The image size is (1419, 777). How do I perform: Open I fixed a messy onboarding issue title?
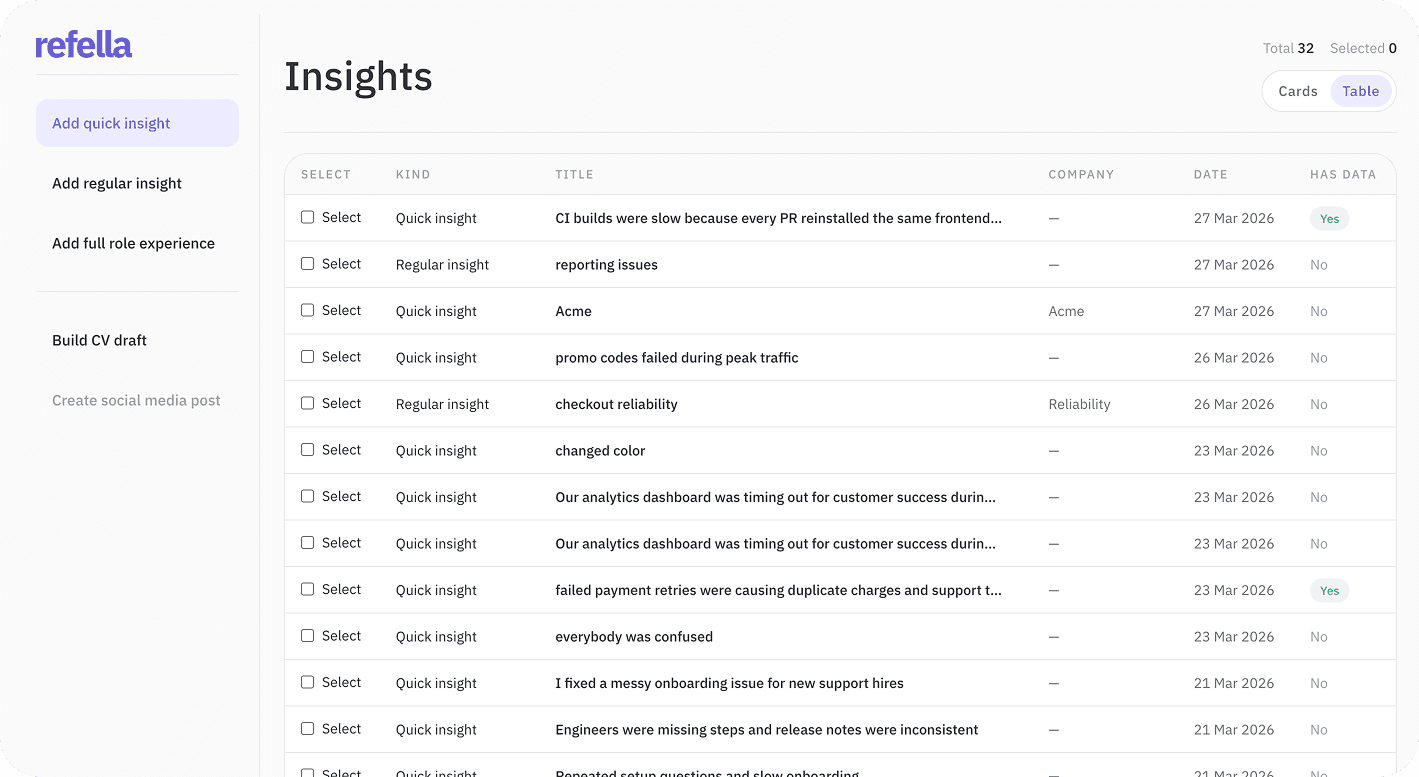point(729,683)
